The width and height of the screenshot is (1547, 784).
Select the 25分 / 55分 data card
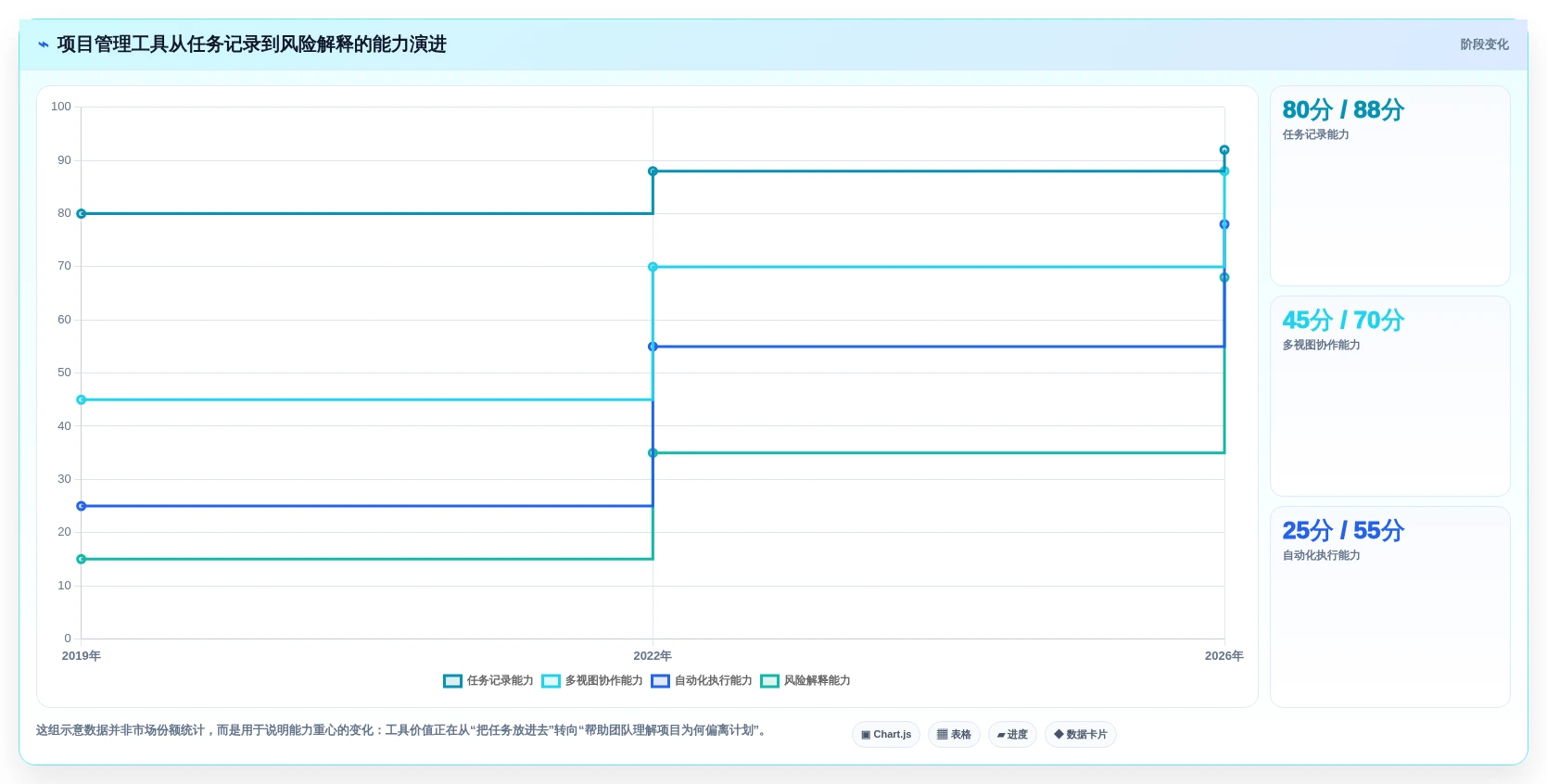(1389, 606)
